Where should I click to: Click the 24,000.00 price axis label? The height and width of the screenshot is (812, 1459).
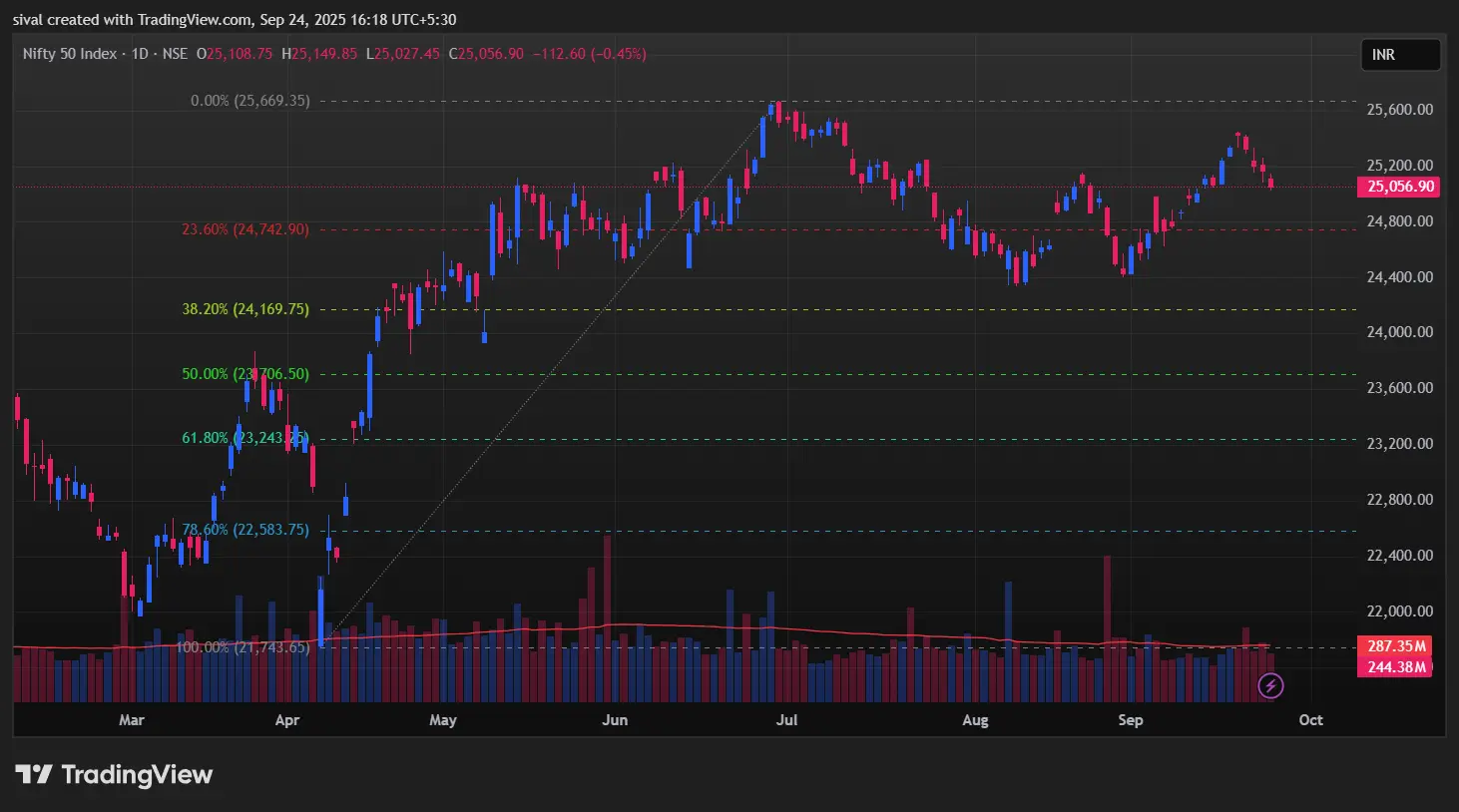click(x=1399, y=332)
